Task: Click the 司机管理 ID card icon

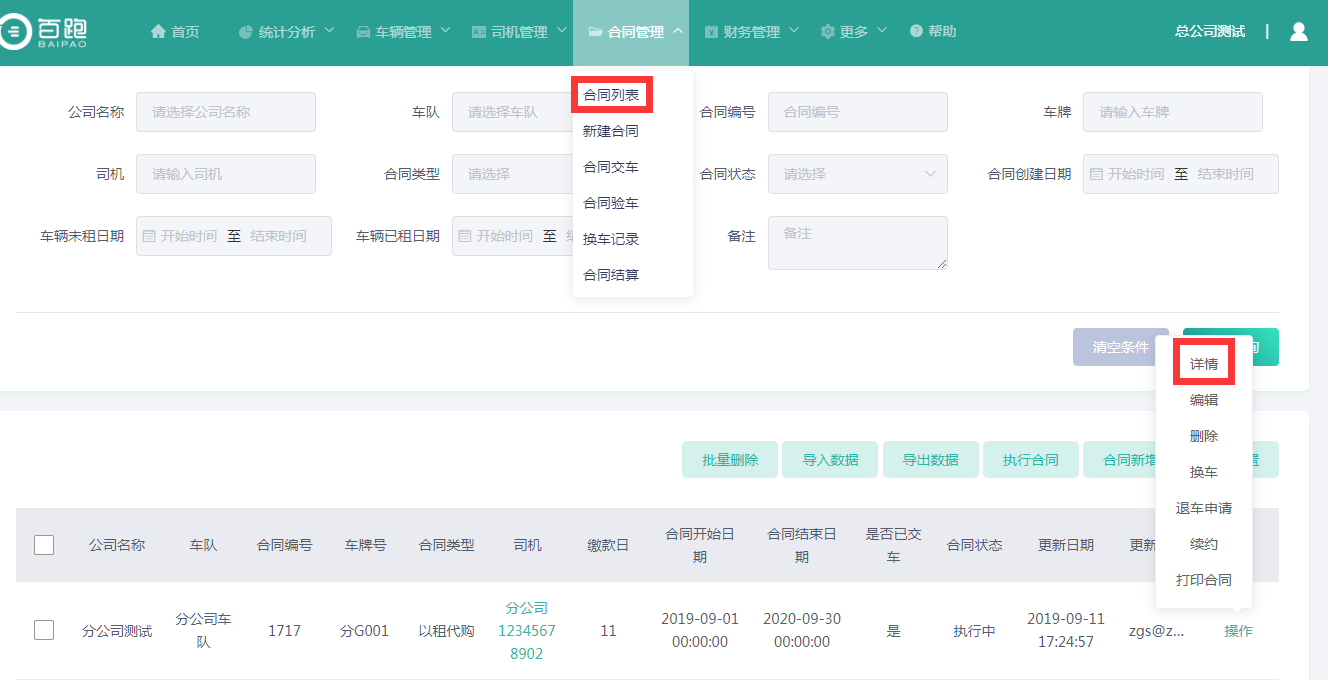Action: pyautogui.click(x=479, y=32)
